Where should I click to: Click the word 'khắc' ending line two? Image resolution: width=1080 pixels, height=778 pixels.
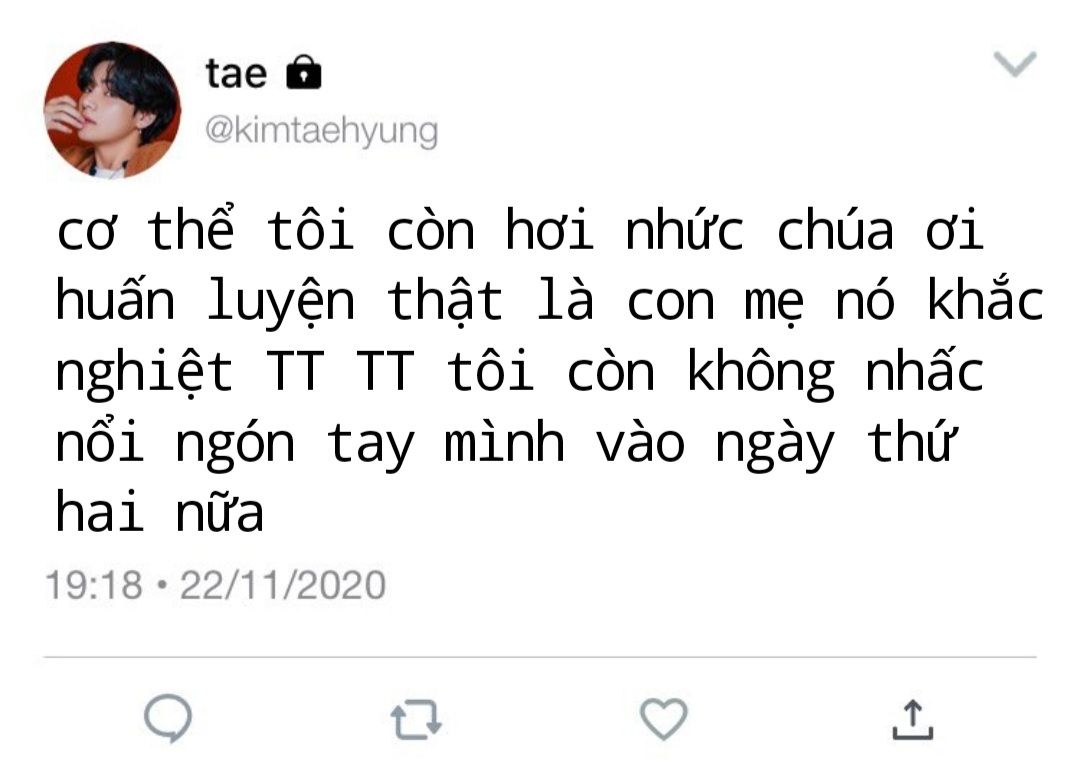click(x=986, y=298)
